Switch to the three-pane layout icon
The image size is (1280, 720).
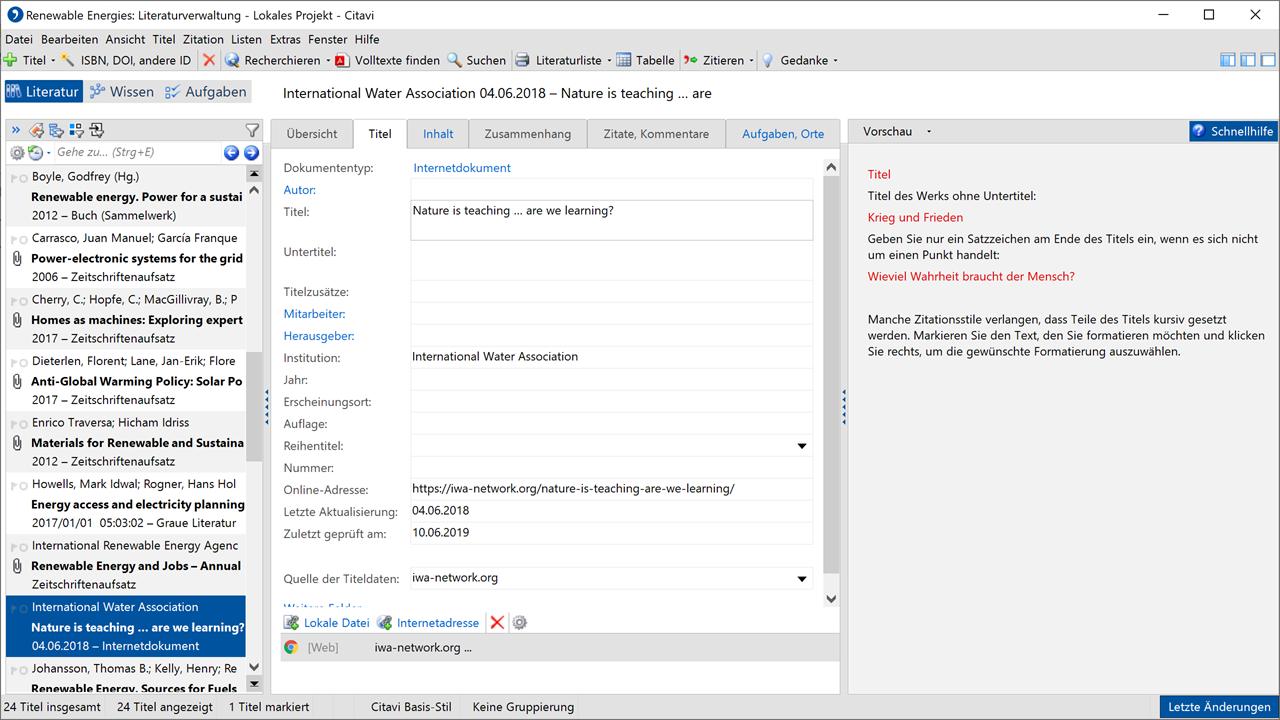tap(1228, 60)
